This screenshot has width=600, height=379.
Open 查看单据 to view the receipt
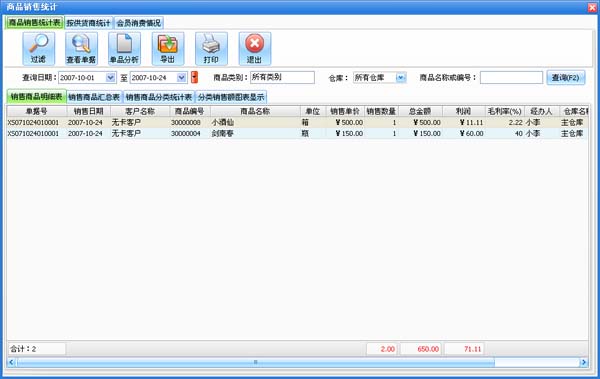(x=81, y=49)
